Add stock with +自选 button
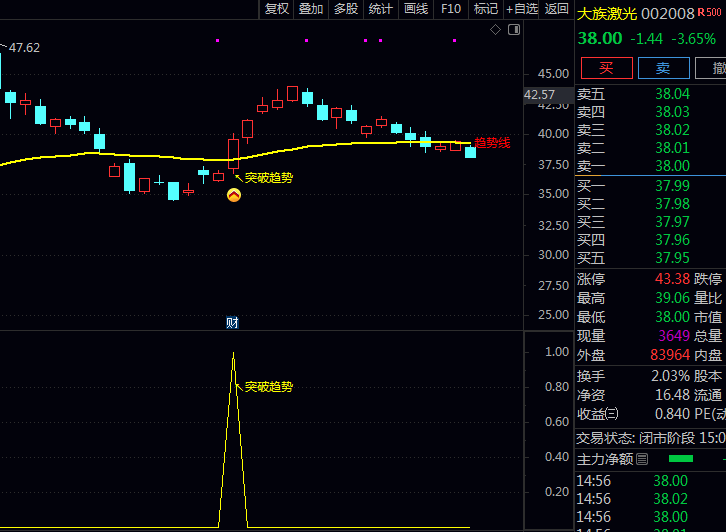726x532 pixels. pos(521,9)
